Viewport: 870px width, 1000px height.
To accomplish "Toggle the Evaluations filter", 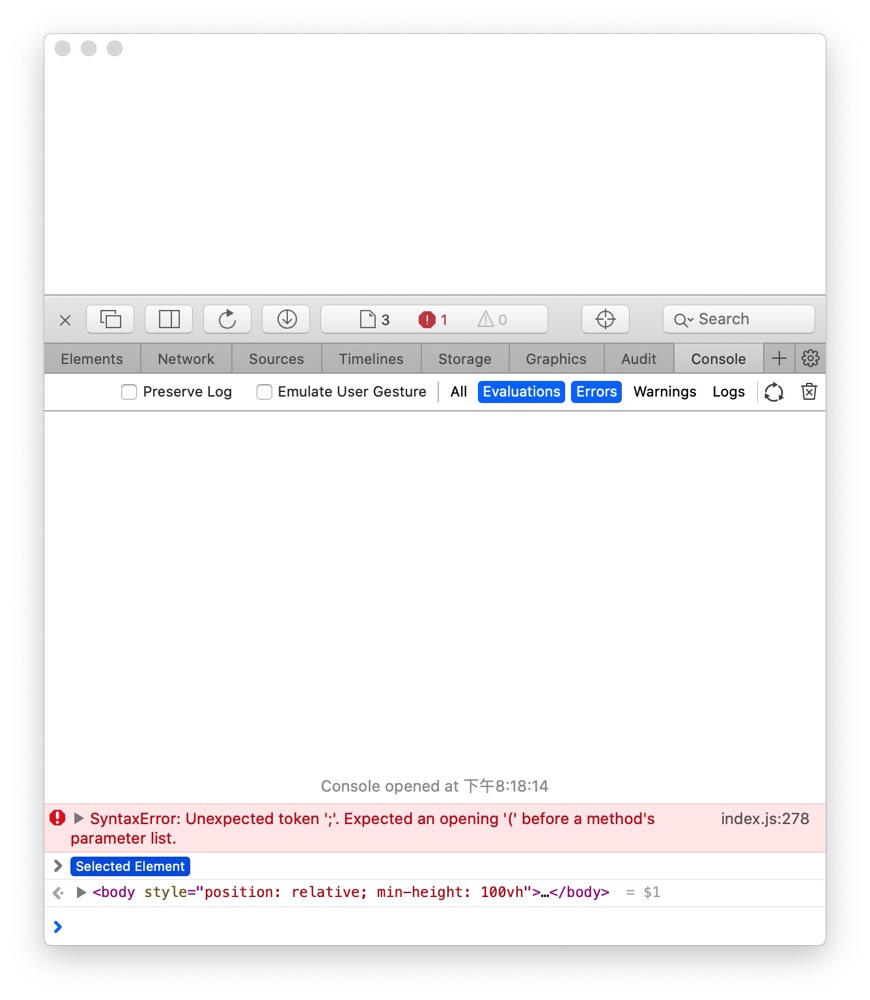I will point(521,392).
